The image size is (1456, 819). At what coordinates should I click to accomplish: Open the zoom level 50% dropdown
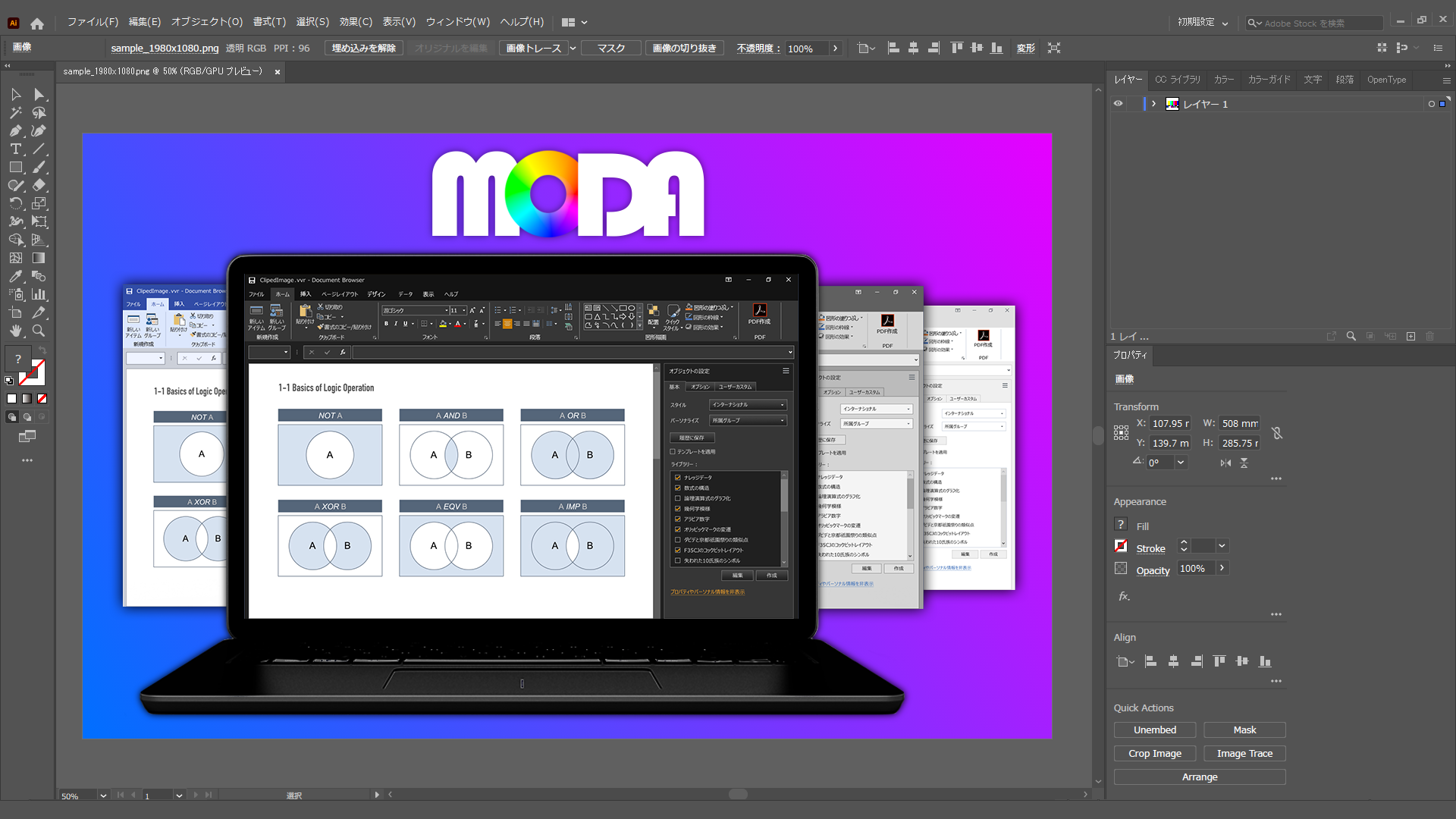[x=103, y=795]
